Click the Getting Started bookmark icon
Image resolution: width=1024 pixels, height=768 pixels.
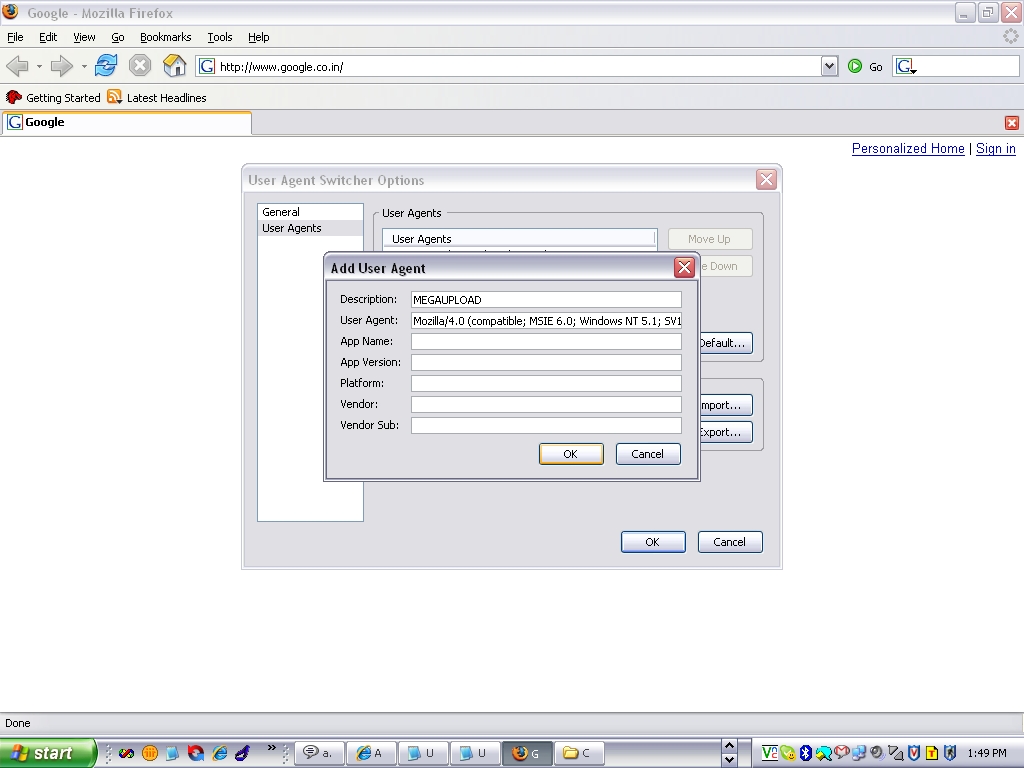click(x=13, y=97)
